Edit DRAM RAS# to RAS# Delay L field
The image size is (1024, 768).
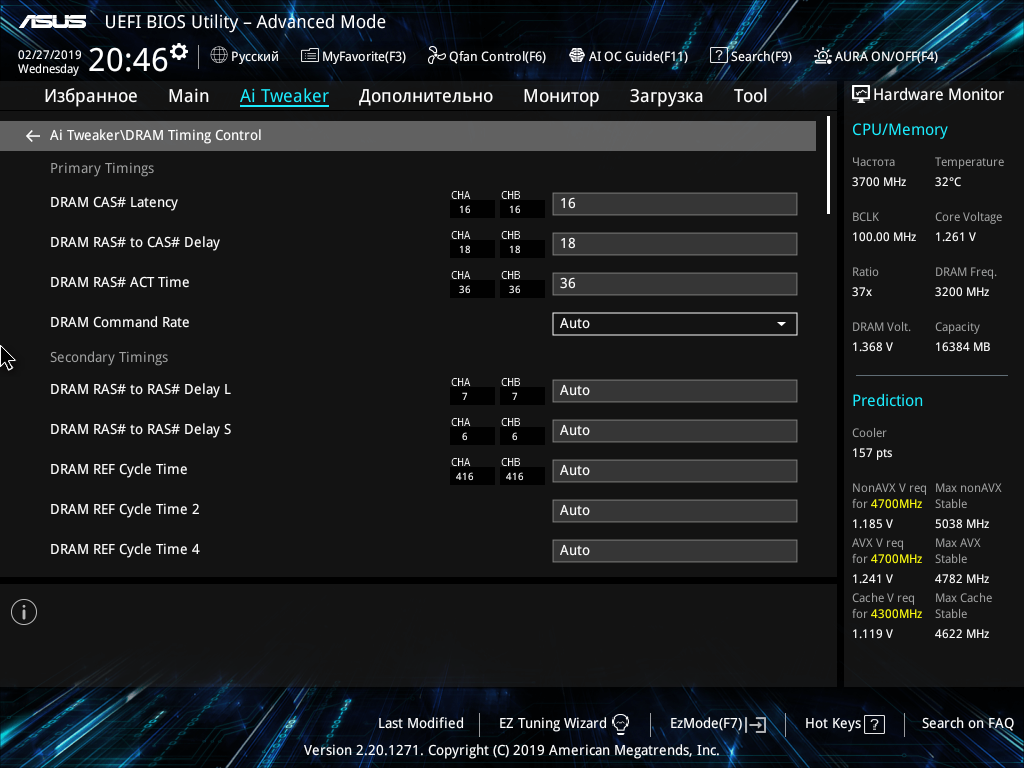click(x=675, y=391)
